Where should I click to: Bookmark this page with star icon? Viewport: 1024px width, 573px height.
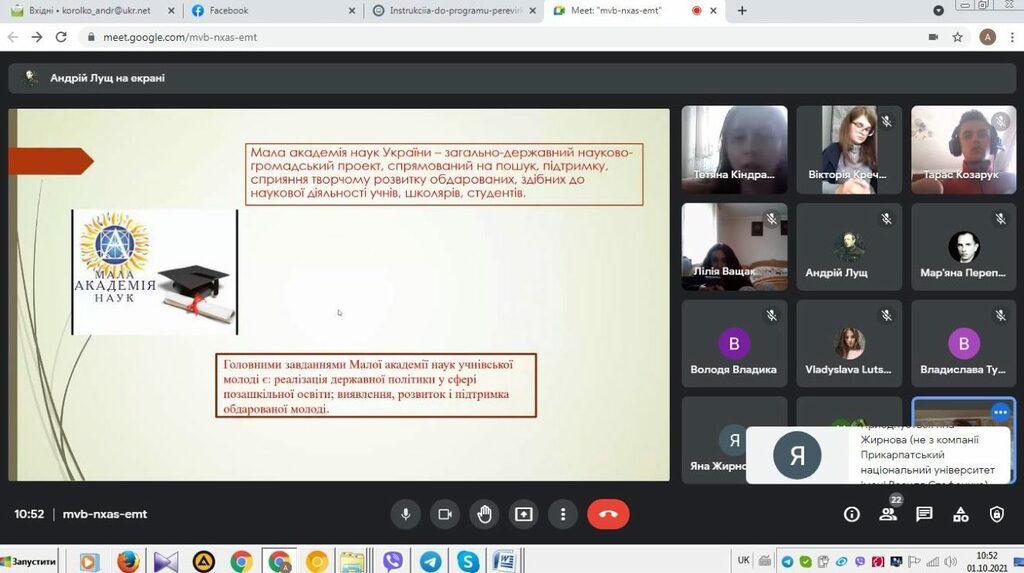(957, 37)
